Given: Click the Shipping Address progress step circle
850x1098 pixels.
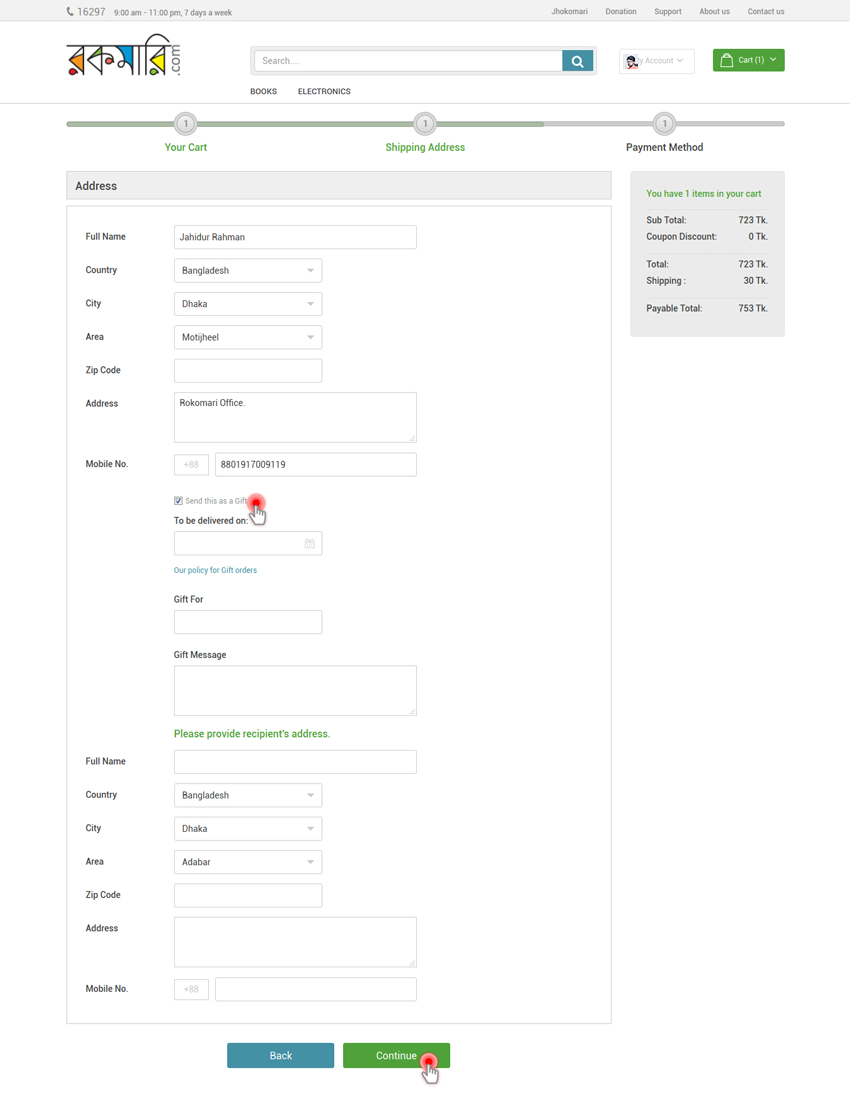Looking at the screenshot, I should point(425,124).
